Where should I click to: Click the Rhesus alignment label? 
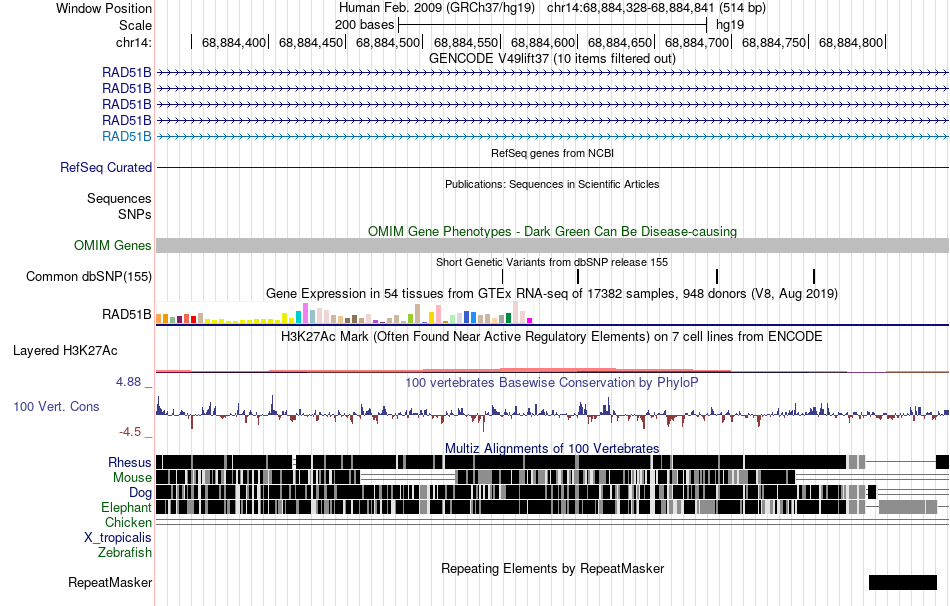(130, 462)
